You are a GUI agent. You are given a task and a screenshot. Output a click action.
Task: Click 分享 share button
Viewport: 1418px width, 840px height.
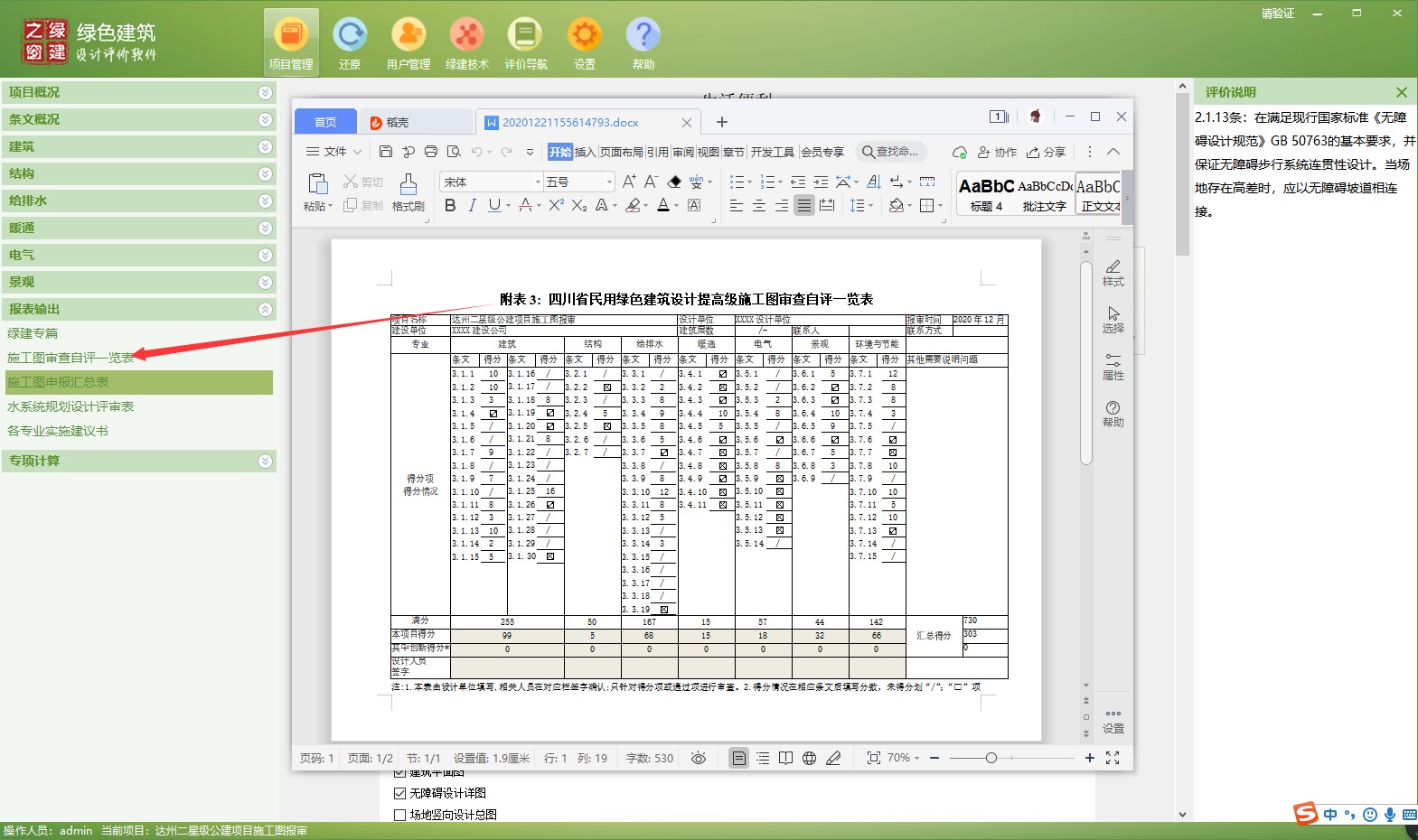click(x=1046, y=152)
